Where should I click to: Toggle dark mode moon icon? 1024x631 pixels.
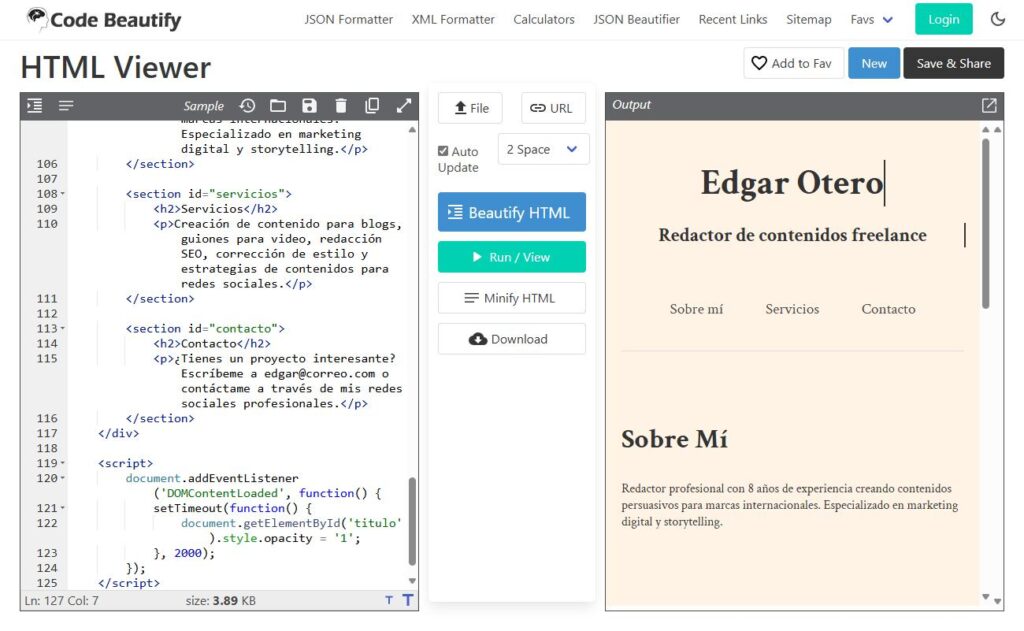(997, 19)
